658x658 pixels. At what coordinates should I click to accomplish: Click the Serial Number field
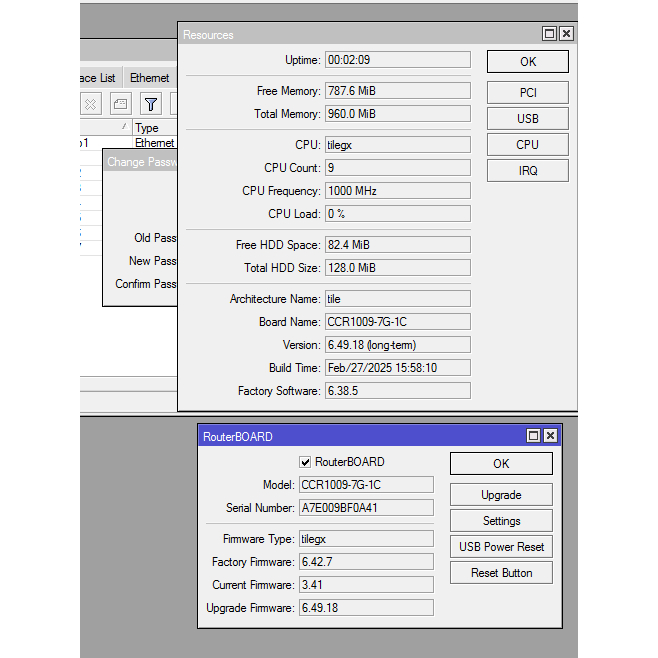pyautogui.click(x=366, y=508)
